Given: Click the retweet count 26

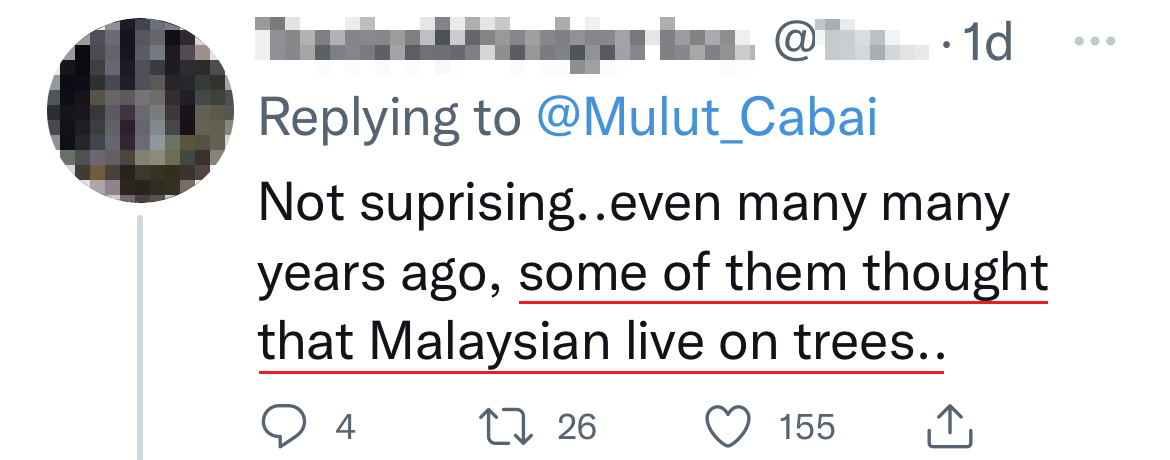Looking at the screenshot, I should coord(577,428).
